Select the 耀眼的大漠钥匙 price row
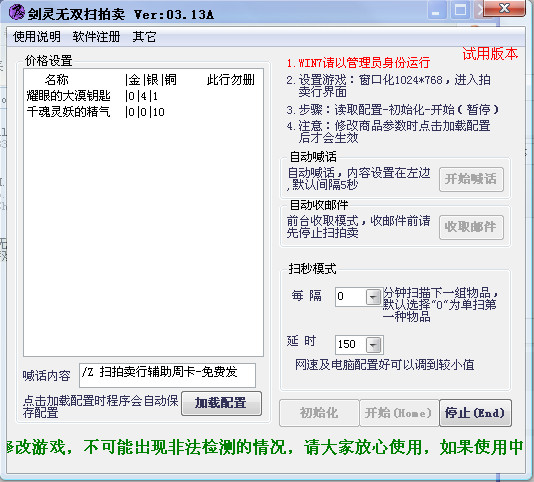The image size is (534, 482). coord(143,96)
